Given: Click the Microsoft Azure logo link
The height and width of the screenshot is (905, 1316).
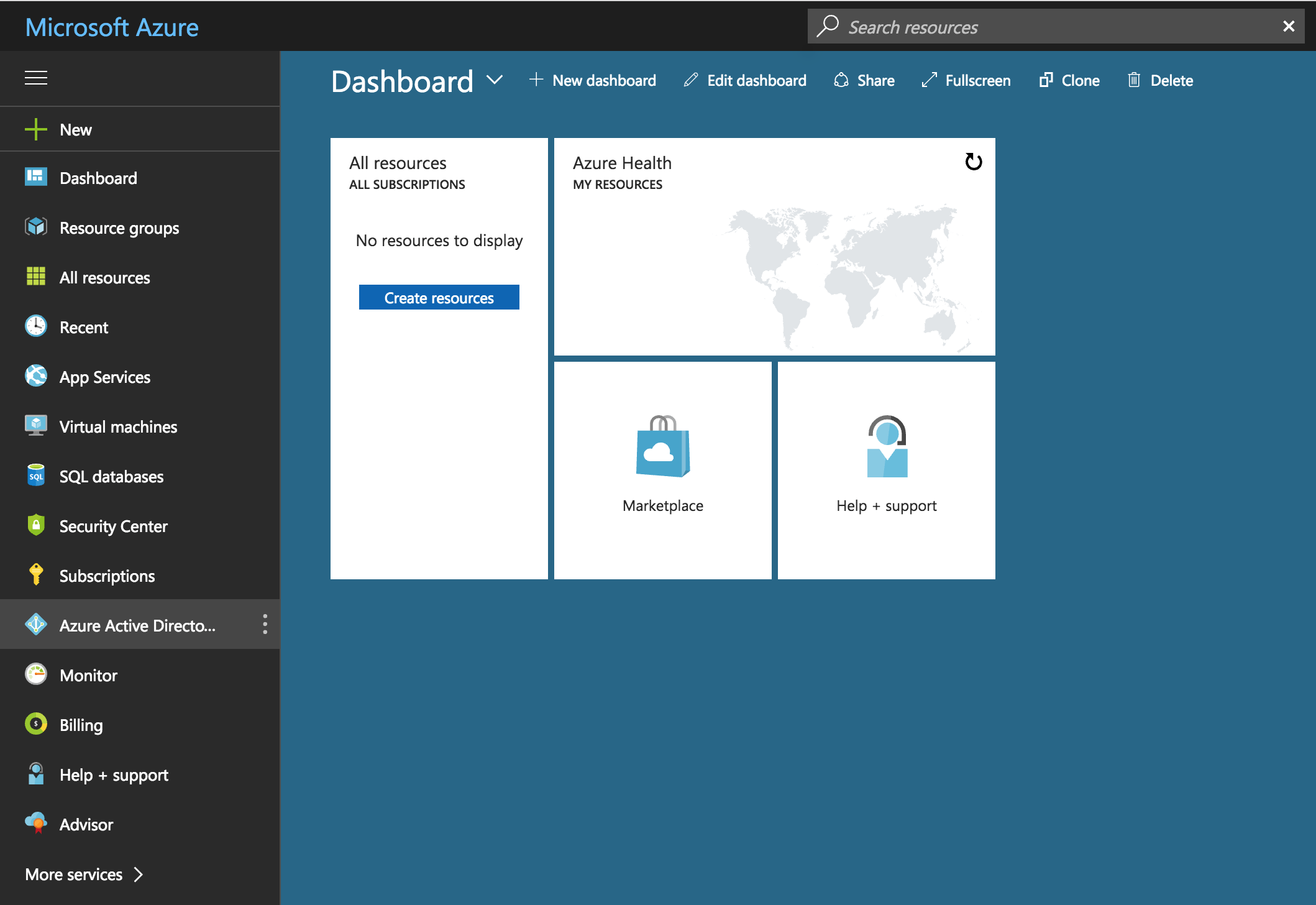Looking at the screenshot, I should click(x=112, y=27).
